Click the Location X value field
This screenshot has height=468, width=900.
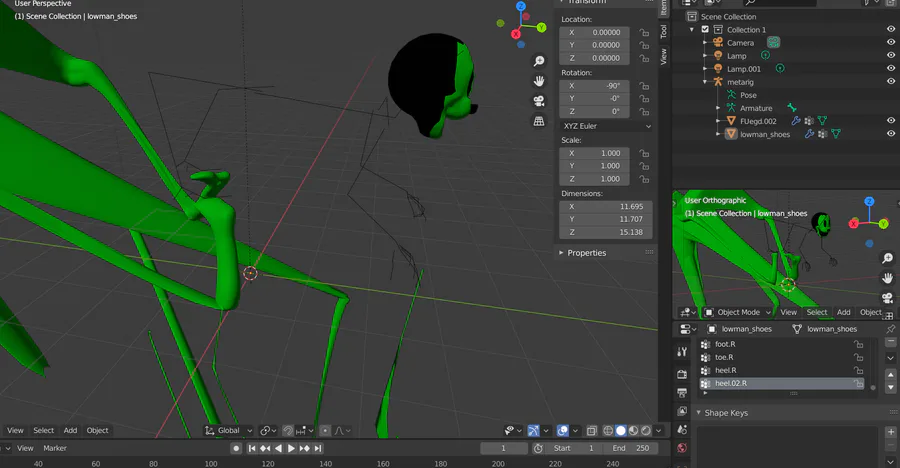(x=595, y=32)
